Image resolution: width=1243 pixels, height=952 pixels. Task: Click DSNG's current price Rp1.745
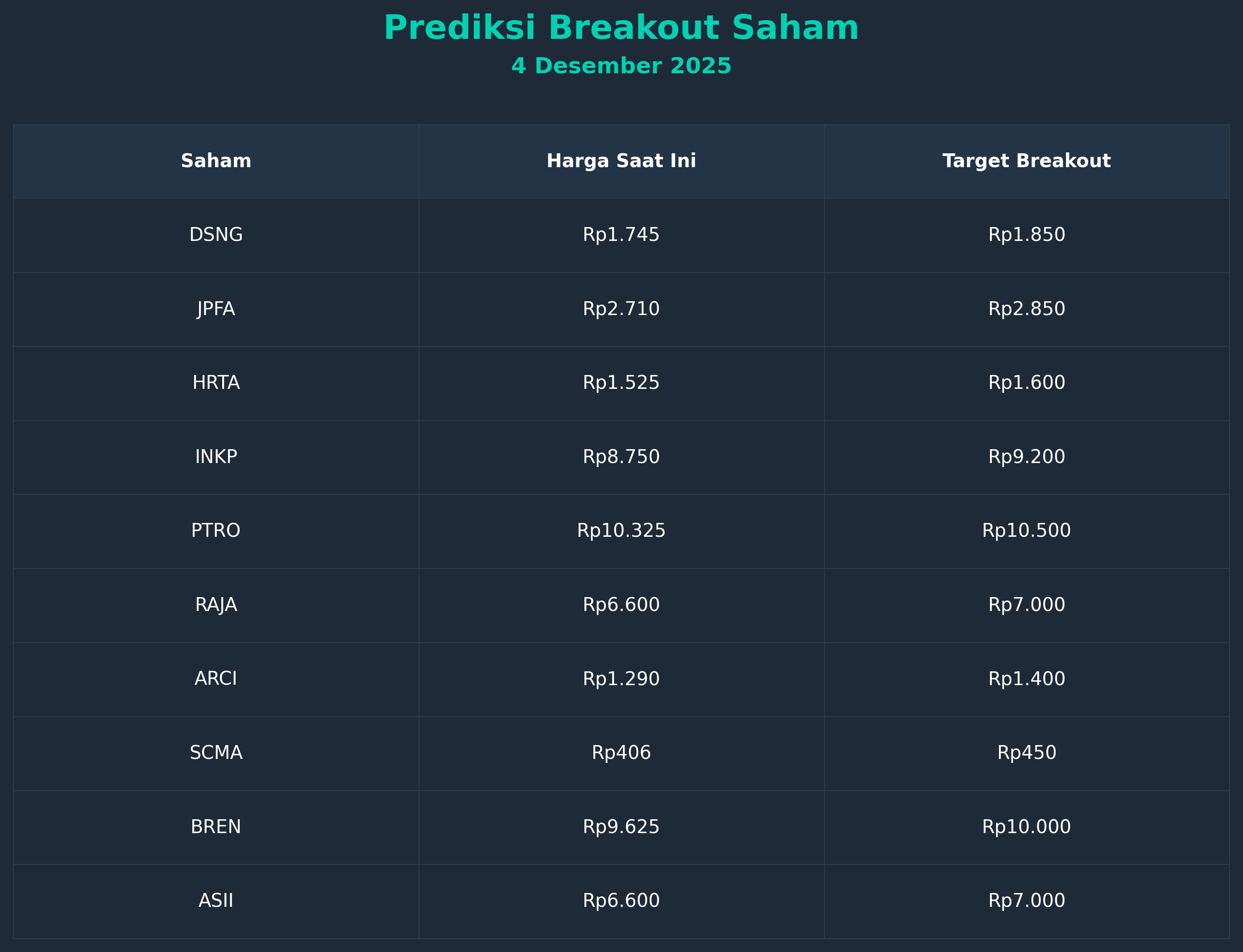tap(621, 235)
